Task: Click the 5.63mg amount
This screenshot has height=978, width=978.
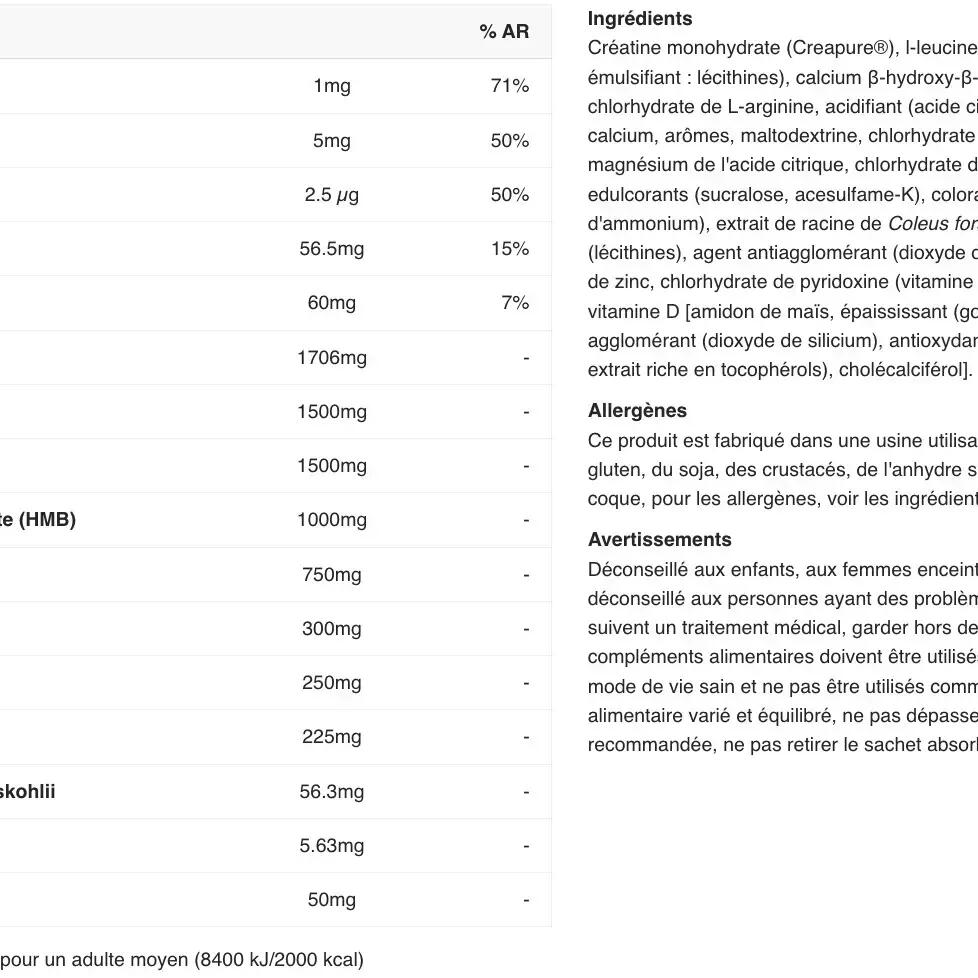Action: point(332,846)
